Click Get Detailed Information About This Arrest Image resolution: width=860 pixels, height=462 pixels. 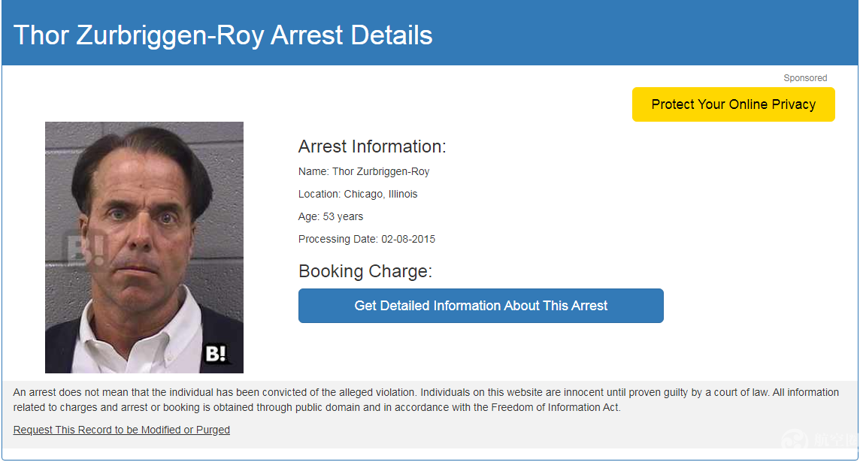pos(481,306)
